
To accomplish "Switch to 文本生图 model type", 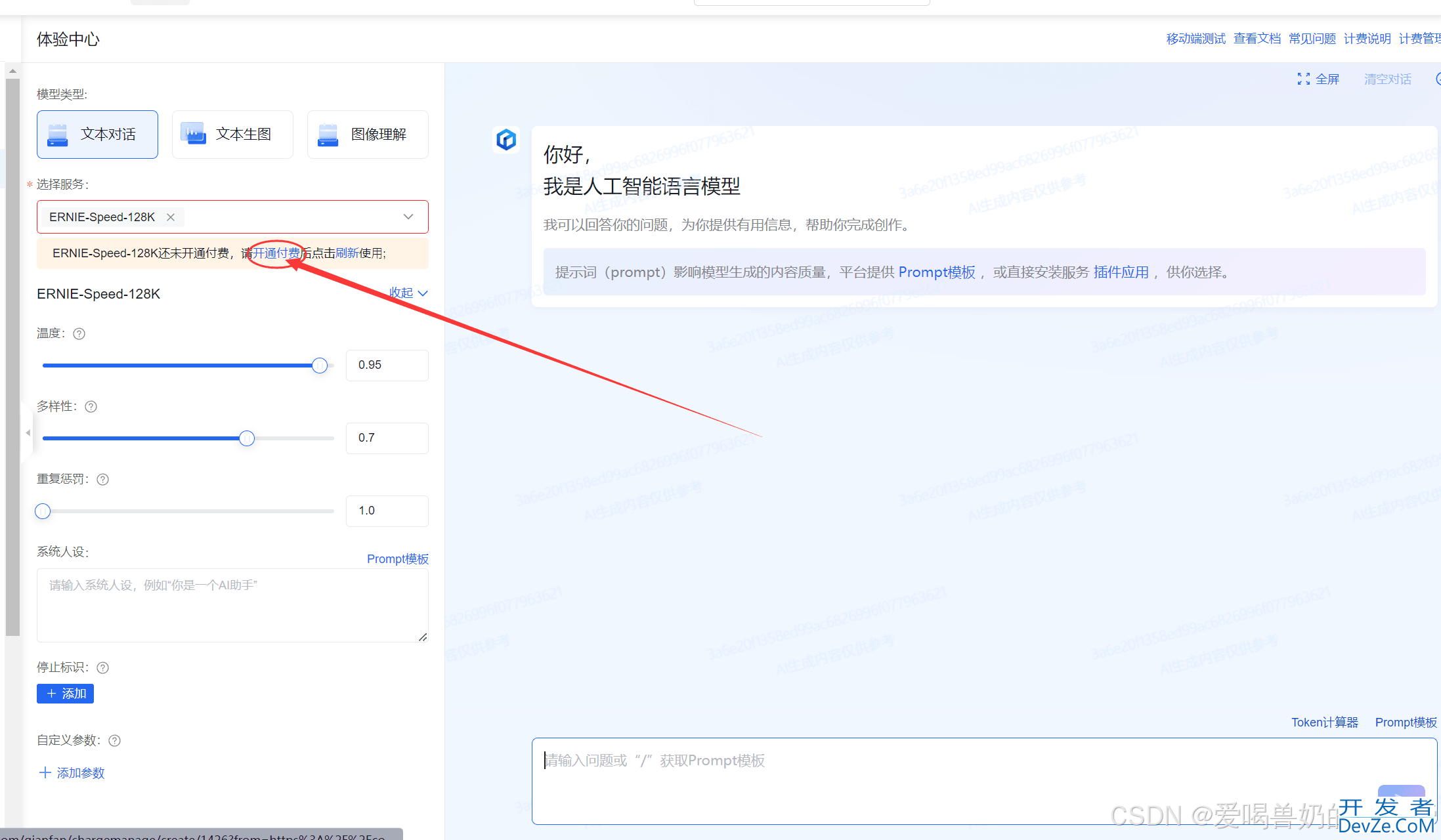I will [x=232, y=135].
